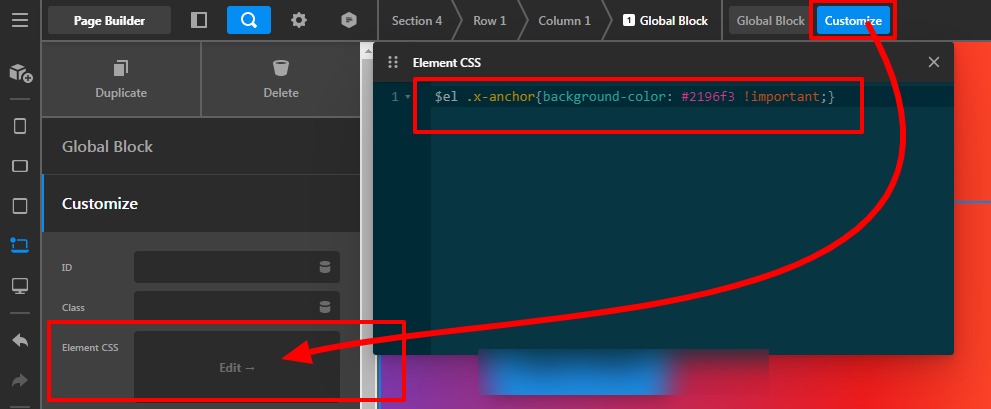Click the Duplicate button
Screen dimensions: 991x409
(121, 80)
